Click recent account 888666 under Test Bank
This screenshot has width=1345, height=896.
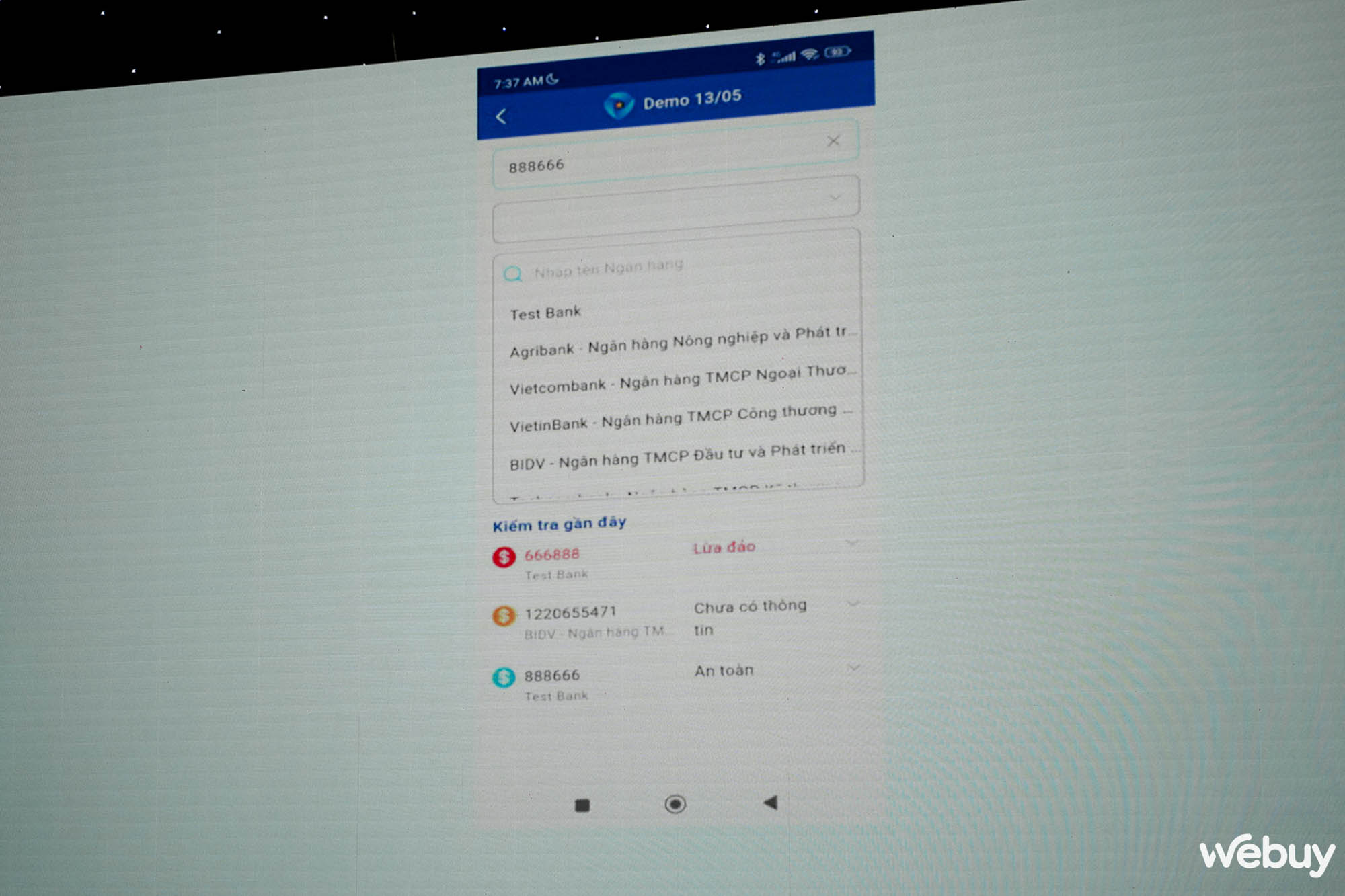point(551,676)
